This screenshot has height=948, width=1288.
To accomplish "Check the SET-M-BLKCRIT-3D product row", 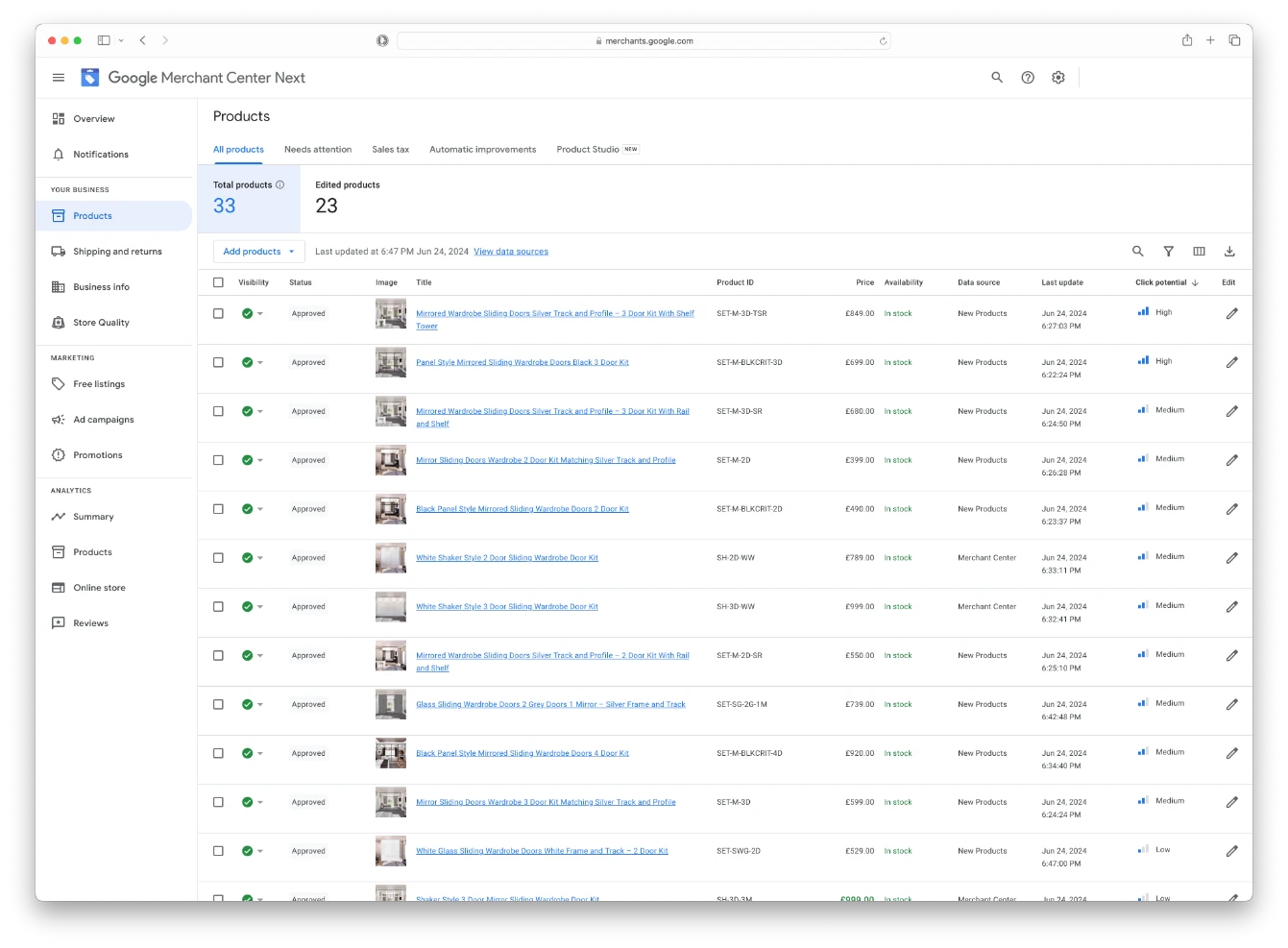I will pyautogui.click(x=218, y=363).
